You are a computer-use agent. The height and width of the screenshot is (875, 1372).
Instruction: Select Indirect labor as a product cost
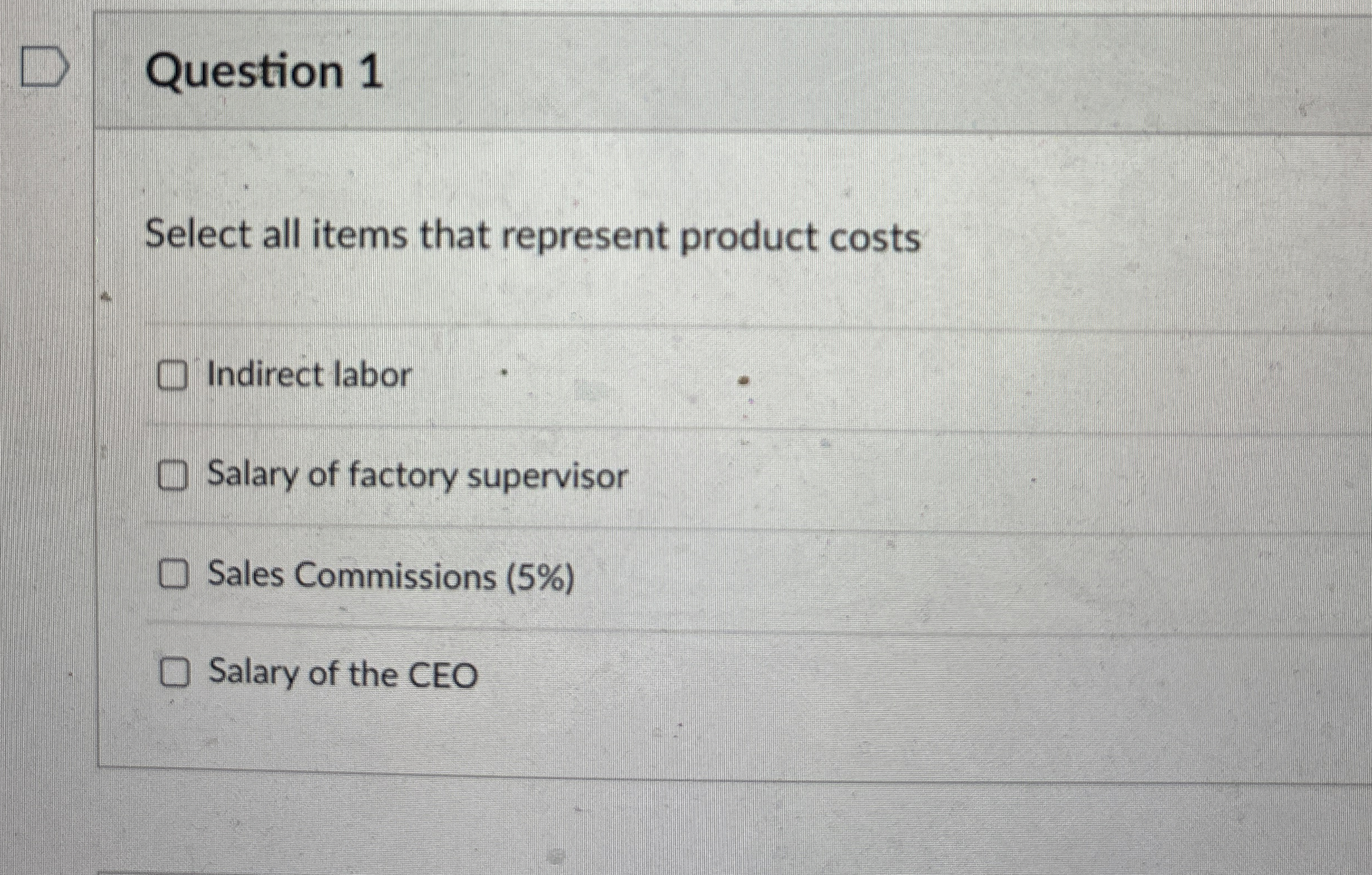point(173,375)
